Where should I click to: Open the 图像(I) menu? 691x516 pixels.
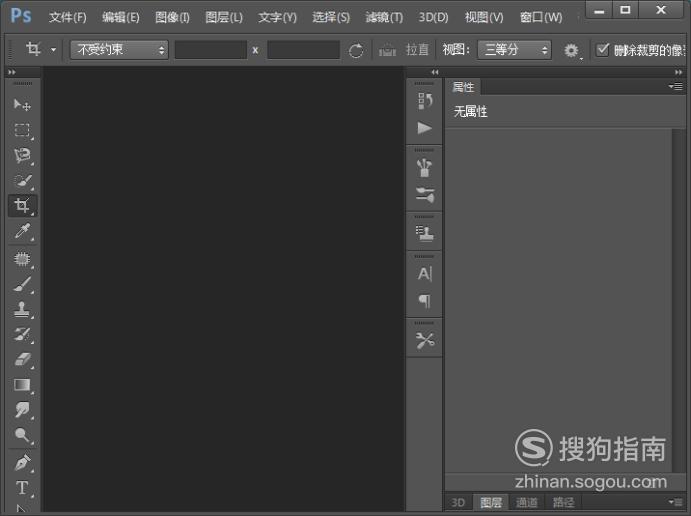[172, 17]
